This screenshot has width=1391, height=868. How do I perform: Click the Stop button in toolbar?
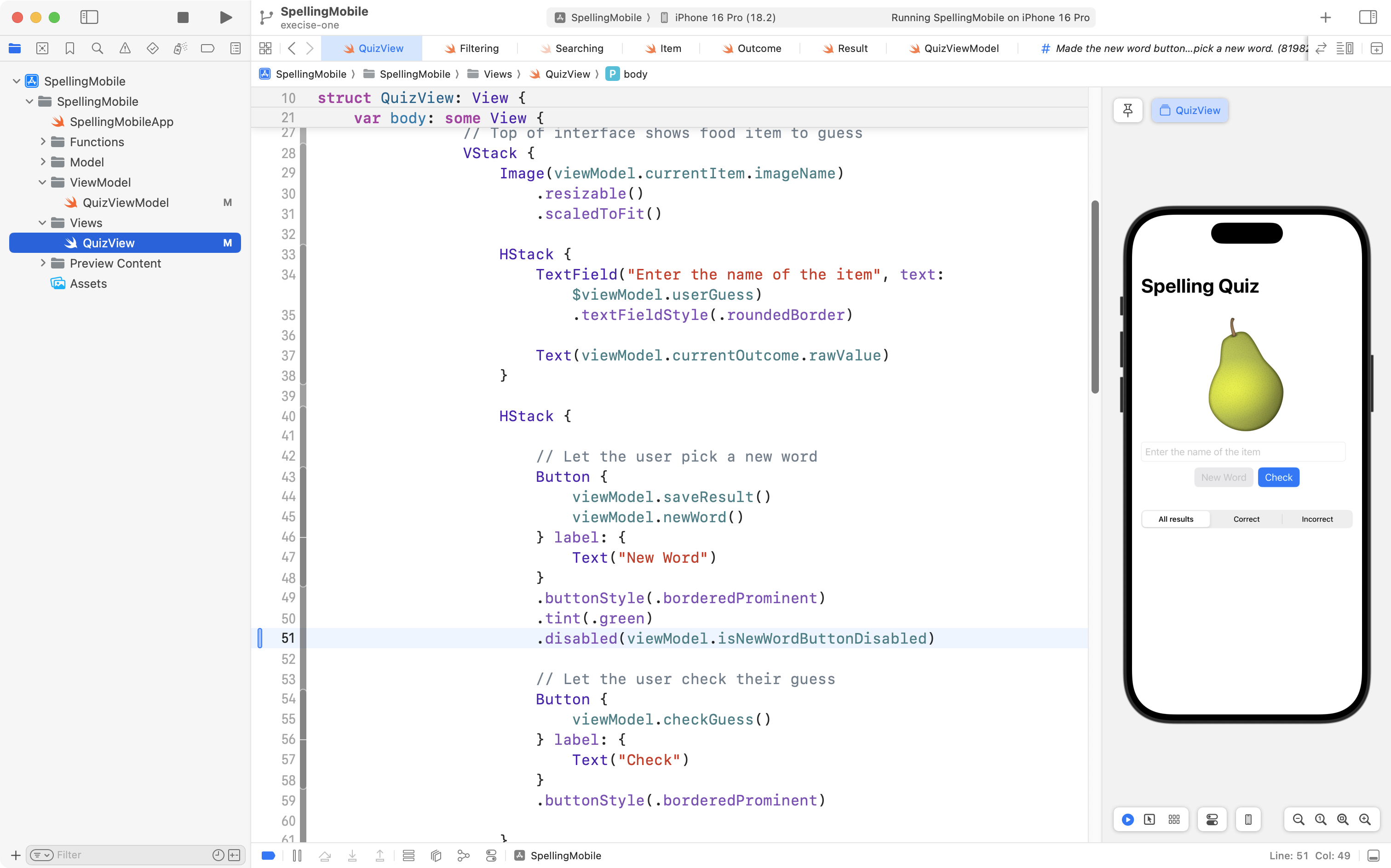click(183, 17)
